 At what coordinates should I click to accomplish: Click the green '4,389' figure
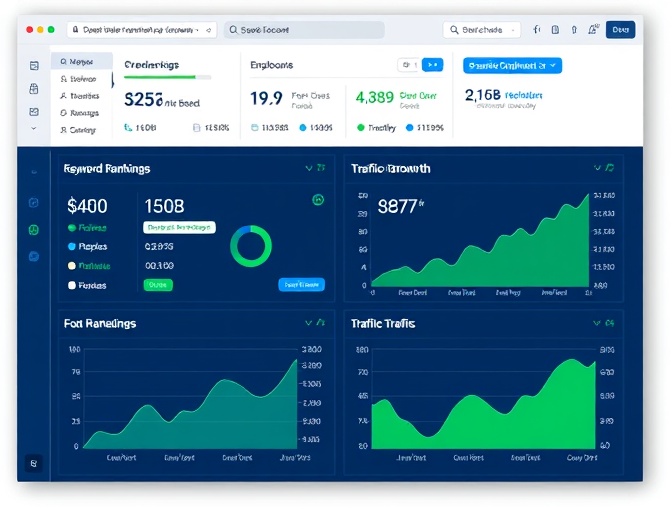(x=375, y=98)
